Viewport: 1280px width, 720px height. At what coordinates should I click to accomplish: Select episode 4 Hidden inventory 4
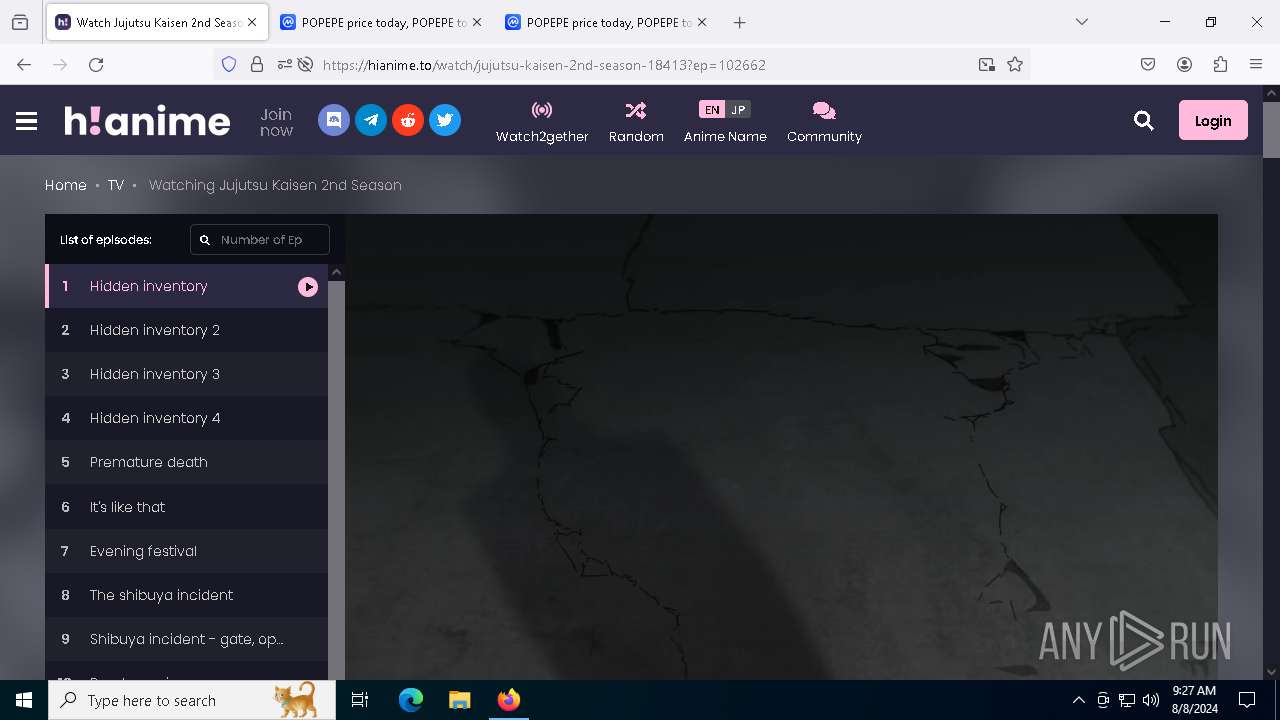click(x=186, y=418)
